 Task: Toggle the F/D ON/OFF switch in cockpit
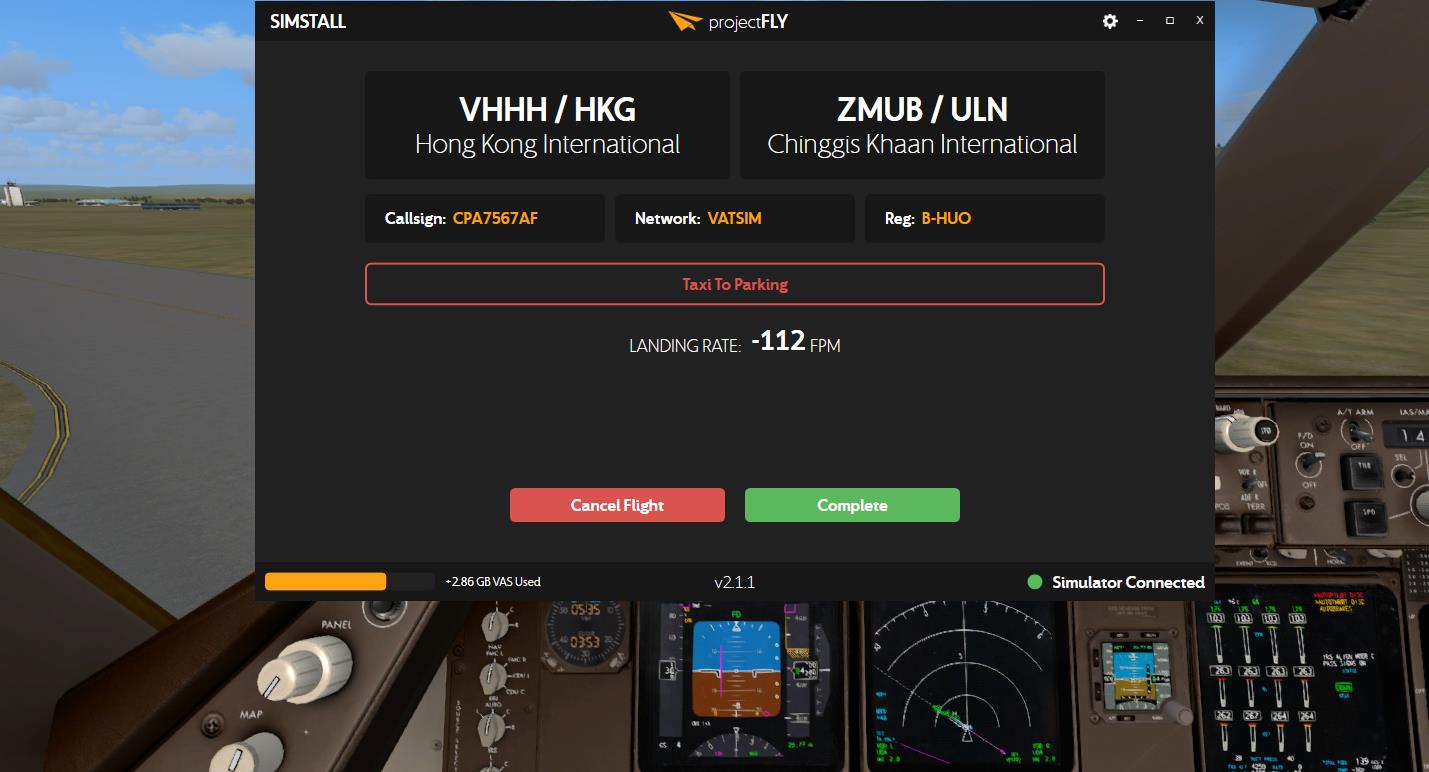pyautogui.click(x=1308, y=462)
